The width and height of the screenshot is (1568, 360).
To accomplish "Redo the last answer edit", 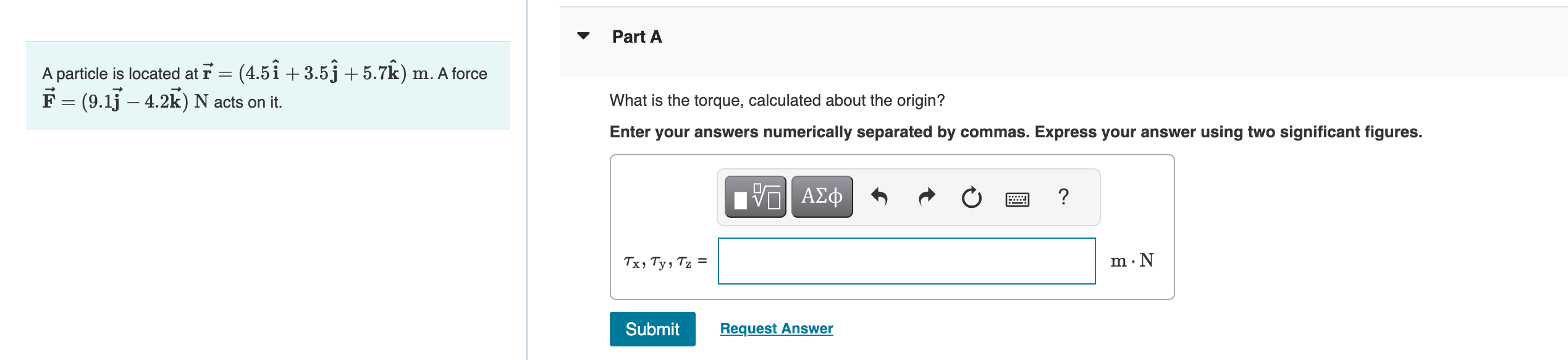I will (925, 197).
